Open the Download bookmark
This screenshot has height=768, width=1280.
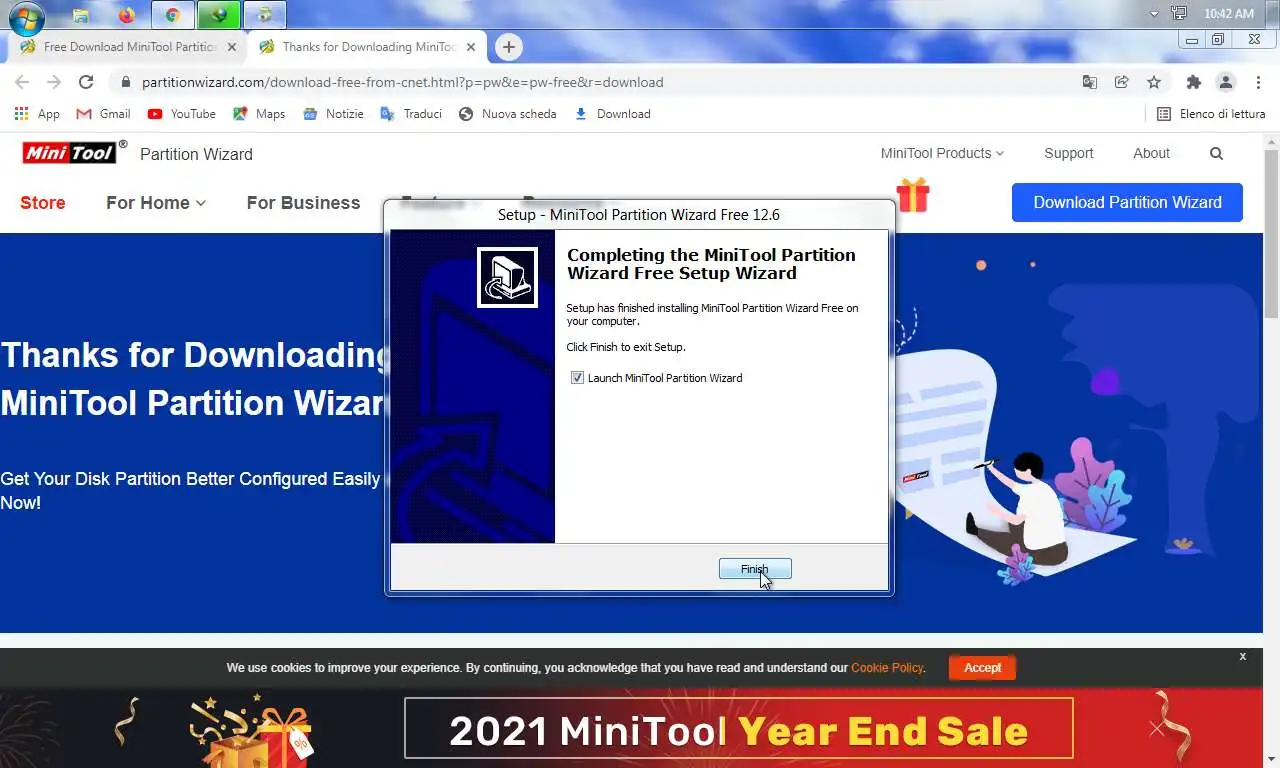(x=612, y=114)
